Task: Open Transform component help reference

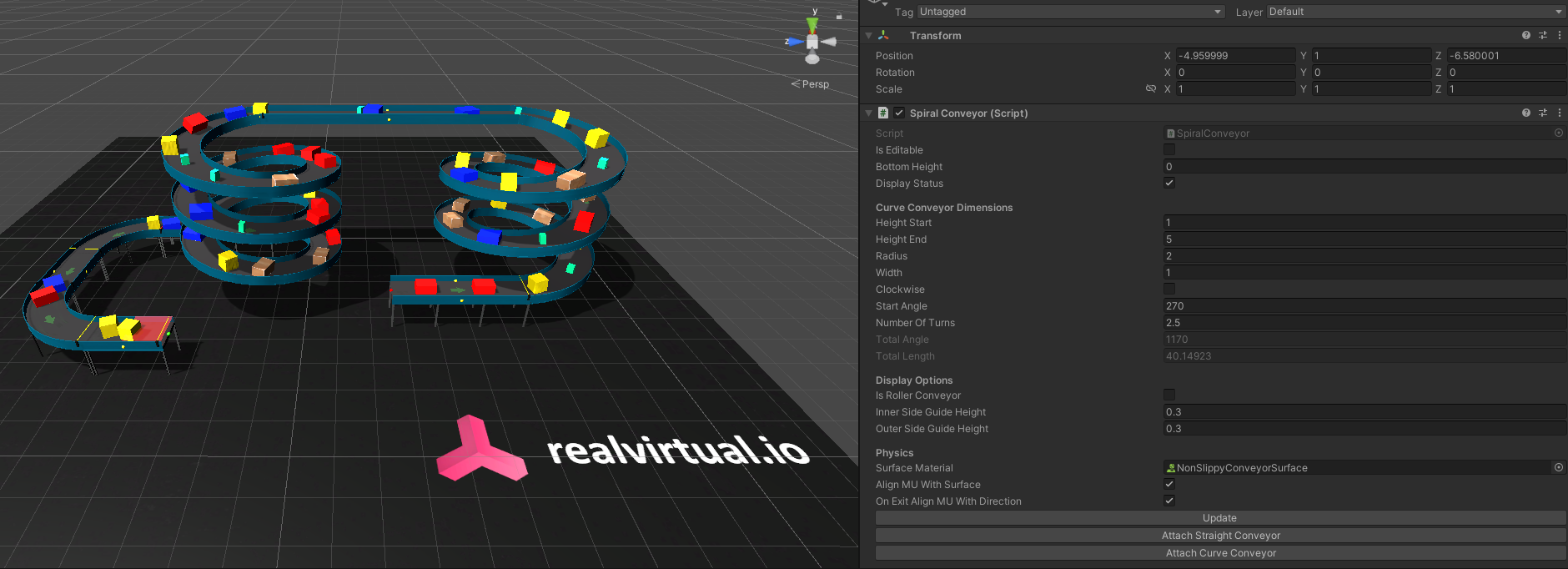Action: [1525, 35]
